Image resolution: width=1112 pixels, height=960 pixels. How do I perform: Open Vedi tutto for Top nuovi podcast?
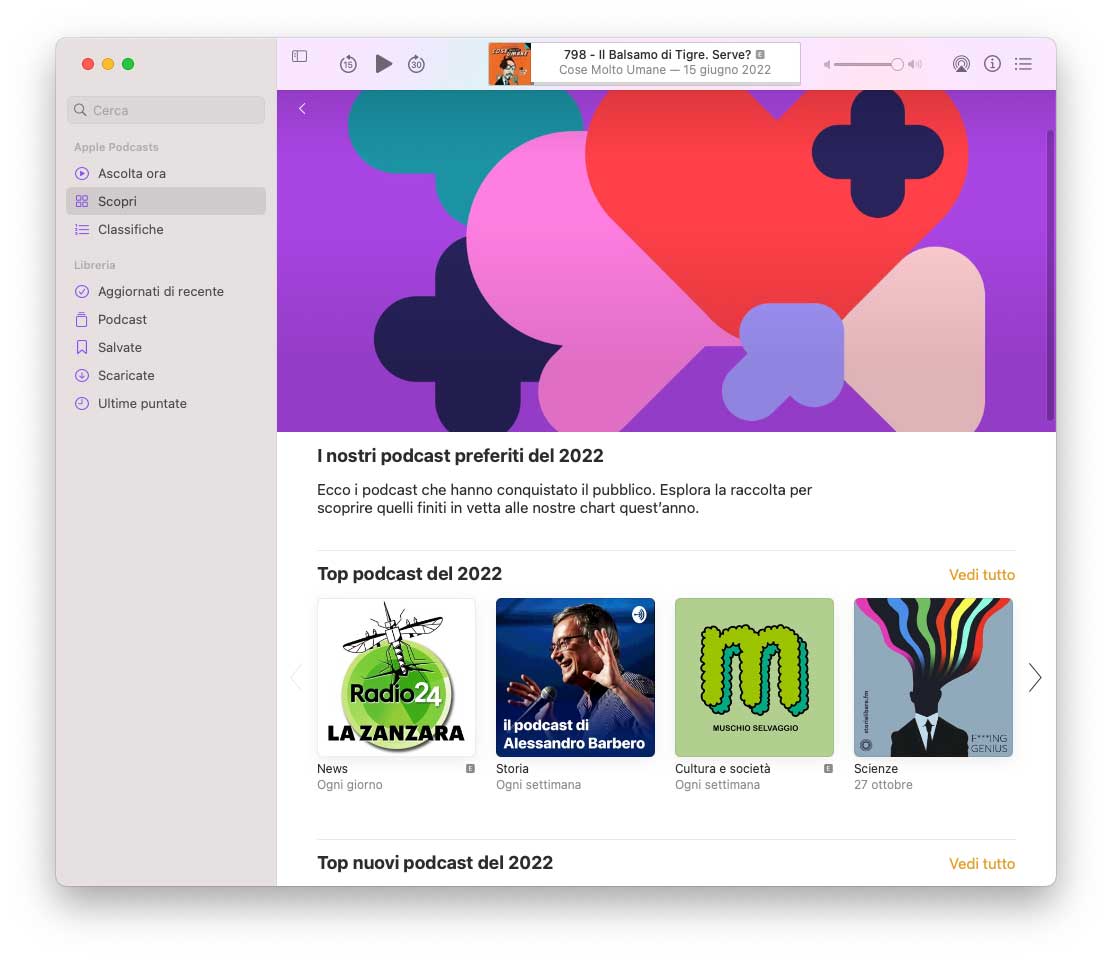point(981,863)
